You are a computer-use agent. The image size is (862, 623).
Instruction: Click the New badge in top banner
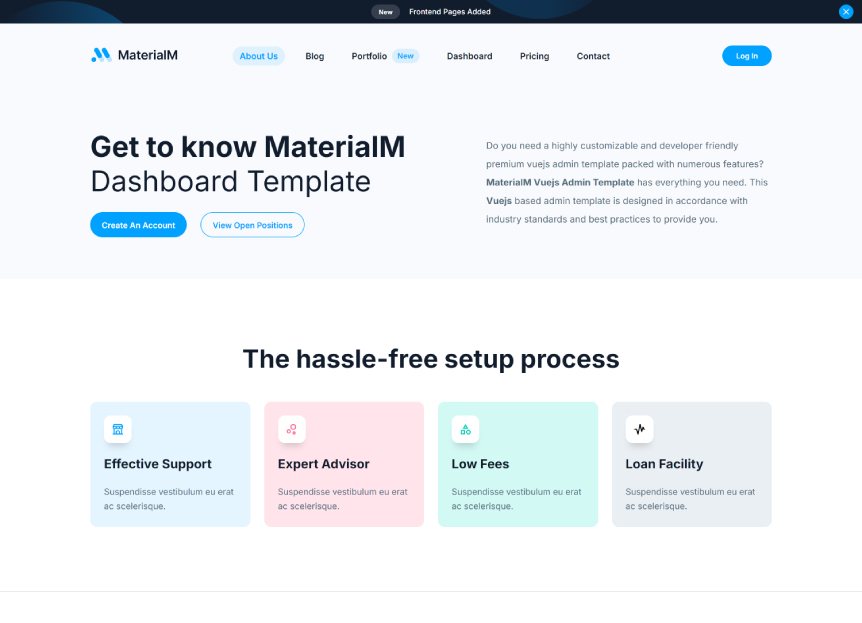click(x=385, y=12)
